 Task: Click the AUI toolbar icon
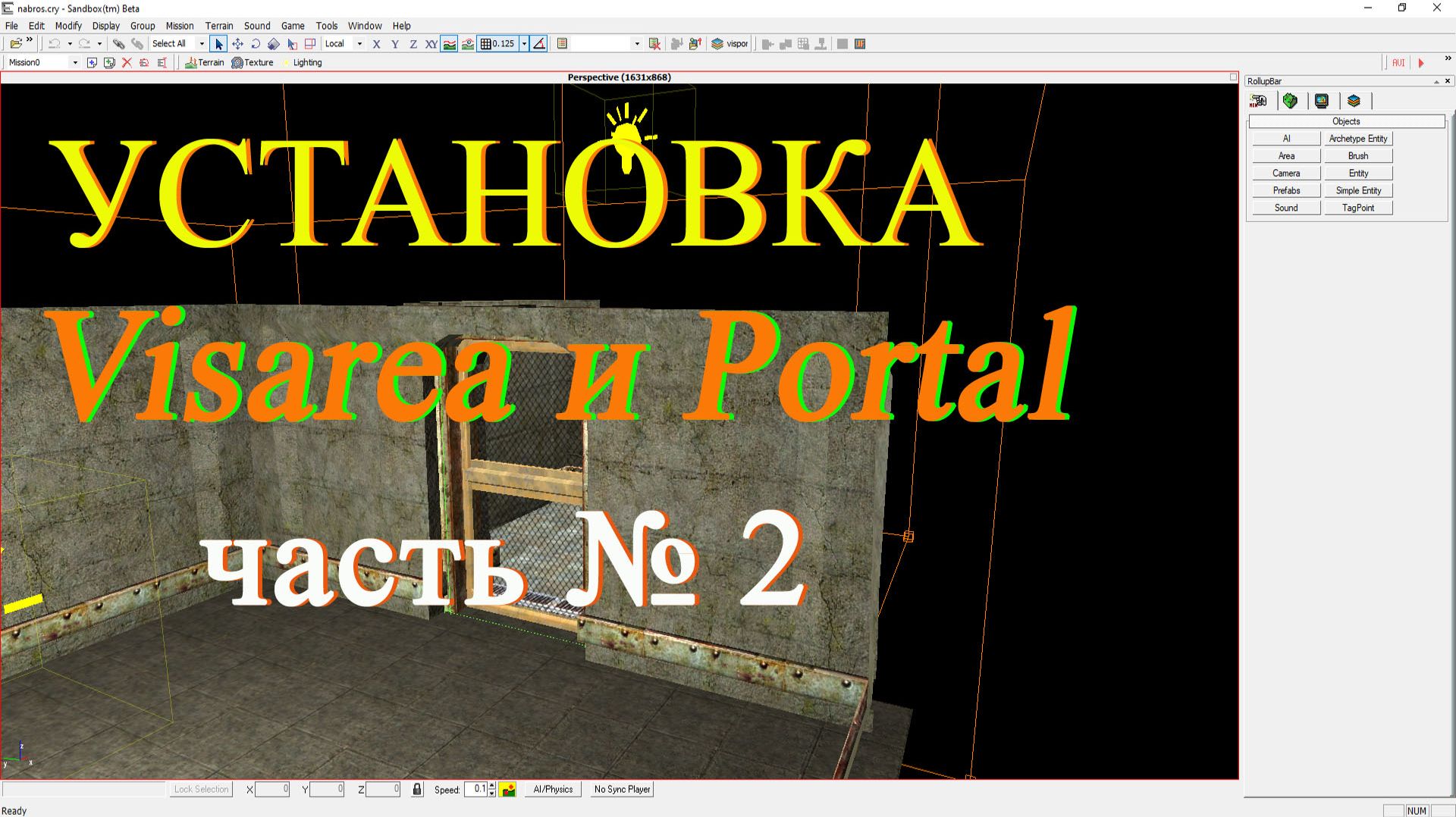point(1398,63)
